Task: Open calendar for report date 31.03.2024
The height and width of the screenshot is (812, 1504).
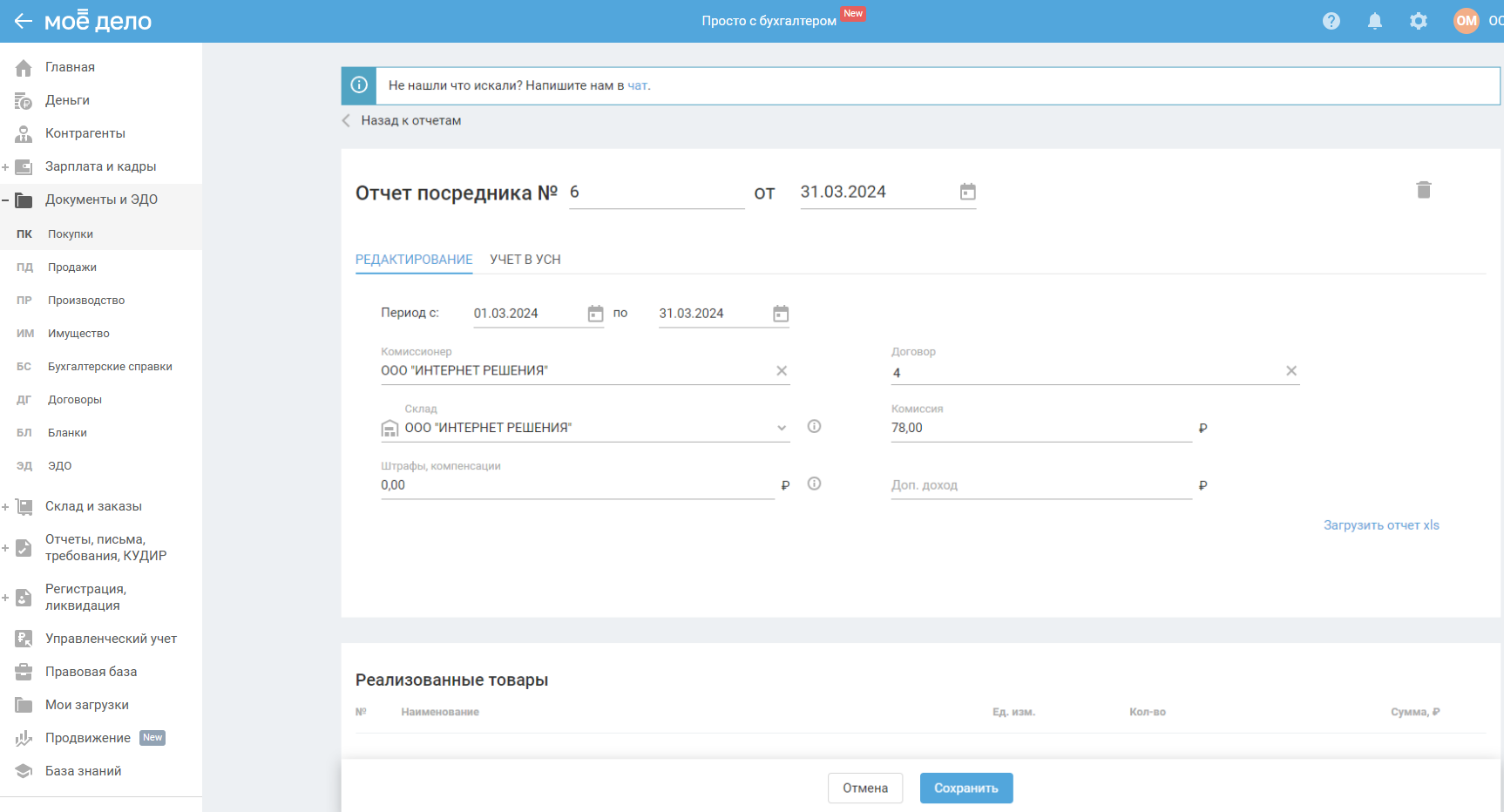Action: pyautogui.click(x=967, y=192)
